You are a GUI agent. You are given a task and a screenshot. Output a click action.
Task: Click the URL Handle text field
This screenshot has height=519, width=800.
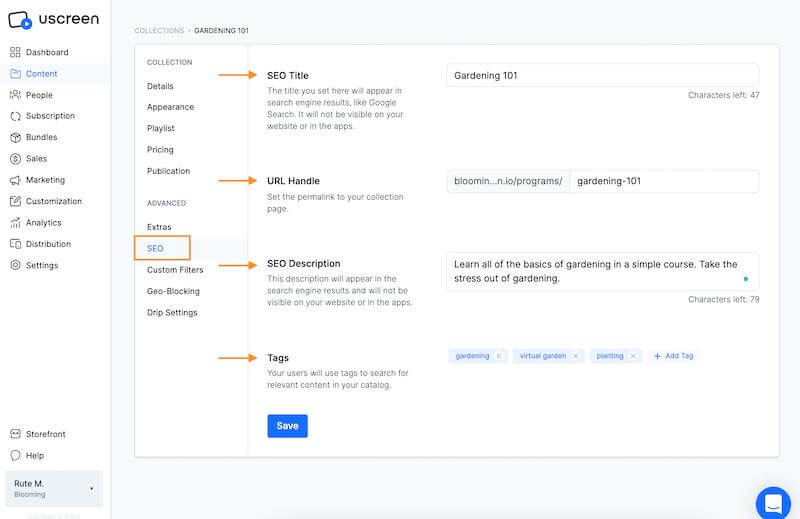[x=663, y=181]
